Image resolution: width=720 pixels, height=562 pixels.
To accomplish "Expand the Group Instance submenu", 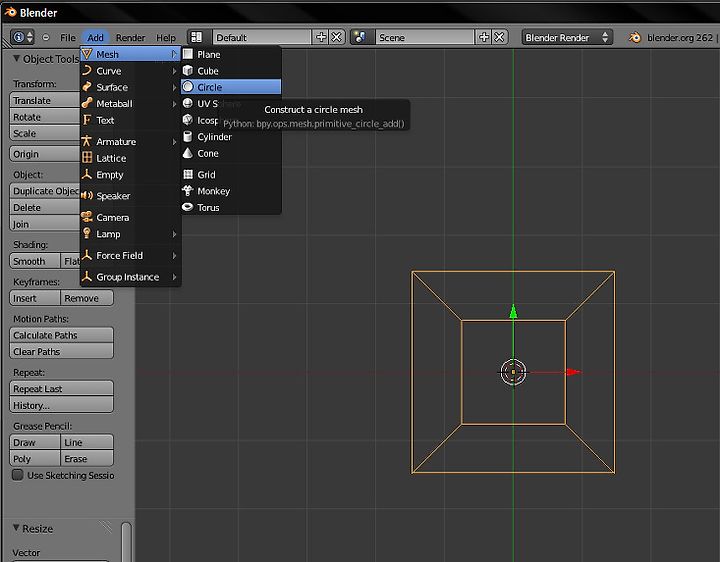I will [x=174, y=277].
